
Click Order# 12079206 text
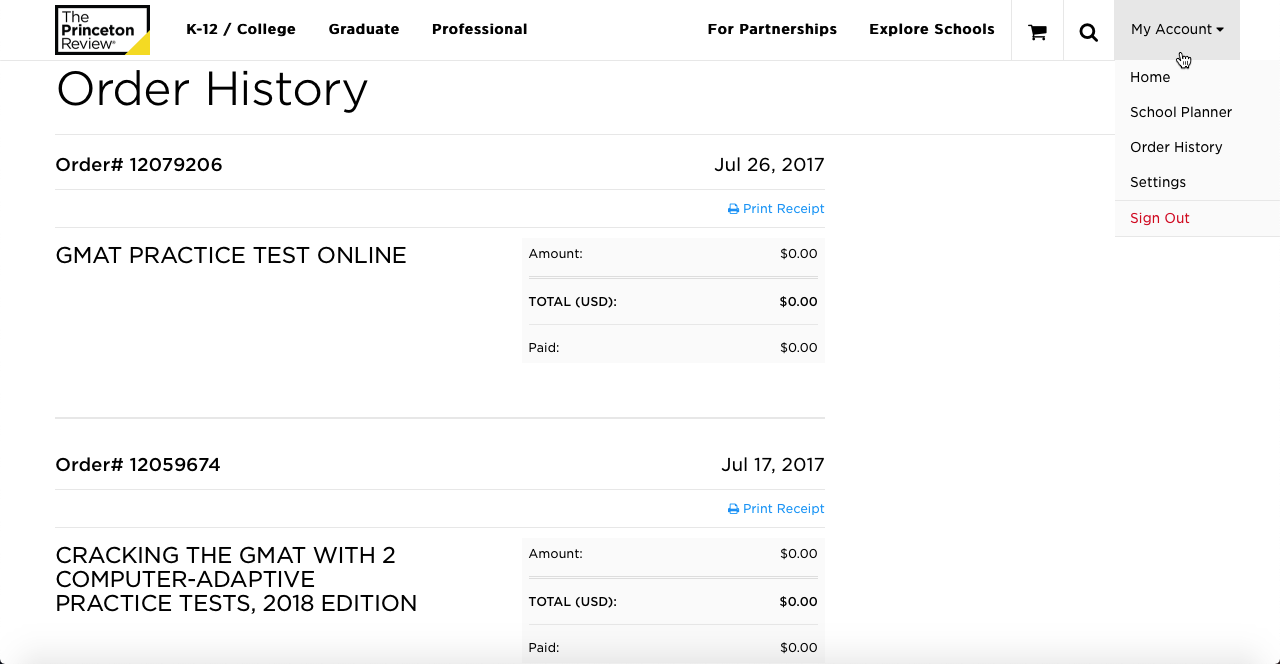pos(139,165)
